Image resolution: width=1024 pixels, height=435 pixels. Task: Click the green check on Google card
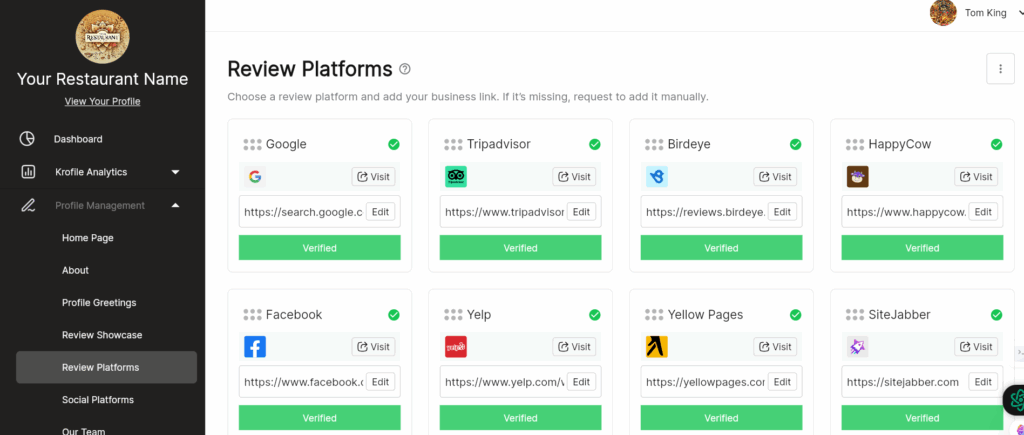point(394,144)
